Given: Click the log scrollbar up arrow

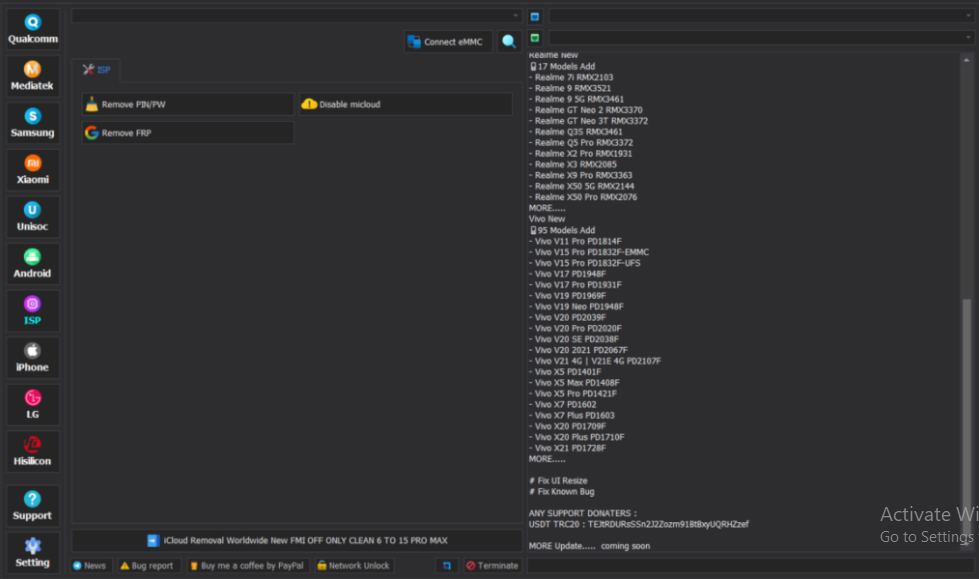Looking at the screenshot, I should (967, 60).
